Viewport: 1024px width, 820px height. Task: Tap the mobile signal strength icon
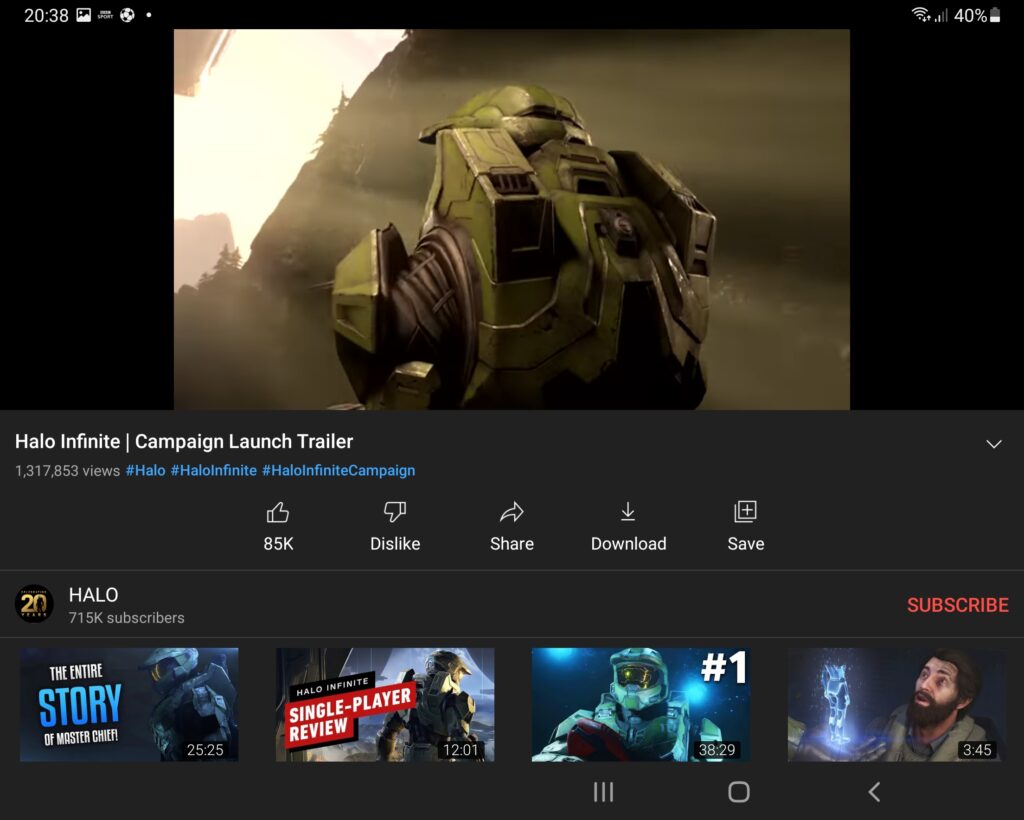941,15
